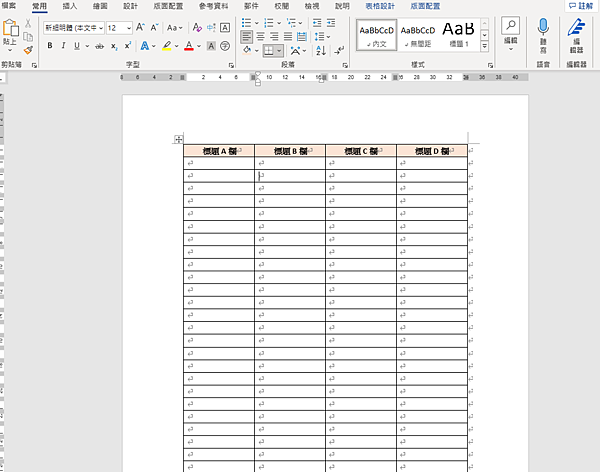Open the borders dropdown arrow

point(279,51)
